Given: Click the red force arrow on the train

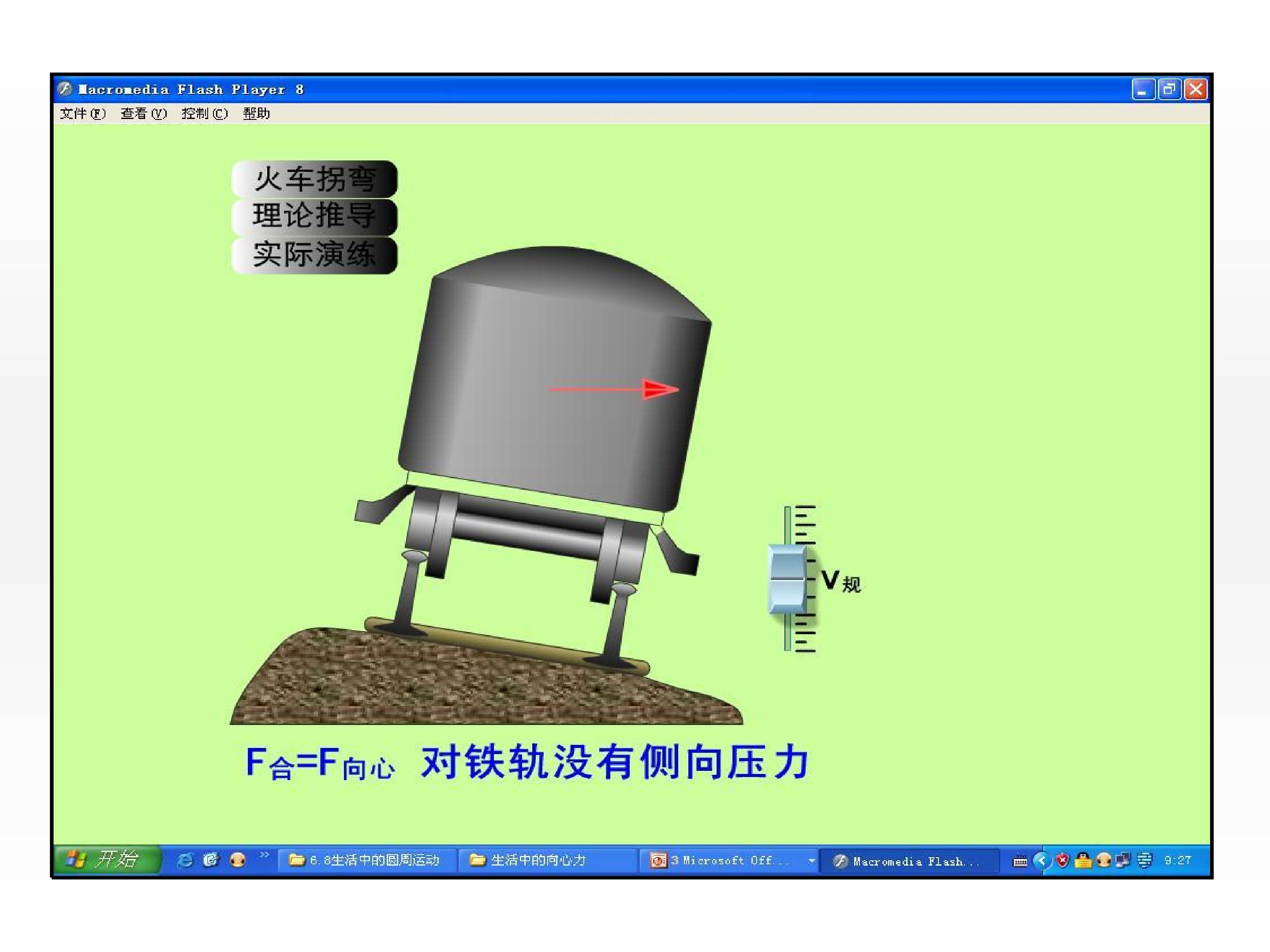Looking at the screenshot, I should click(613, 389).
